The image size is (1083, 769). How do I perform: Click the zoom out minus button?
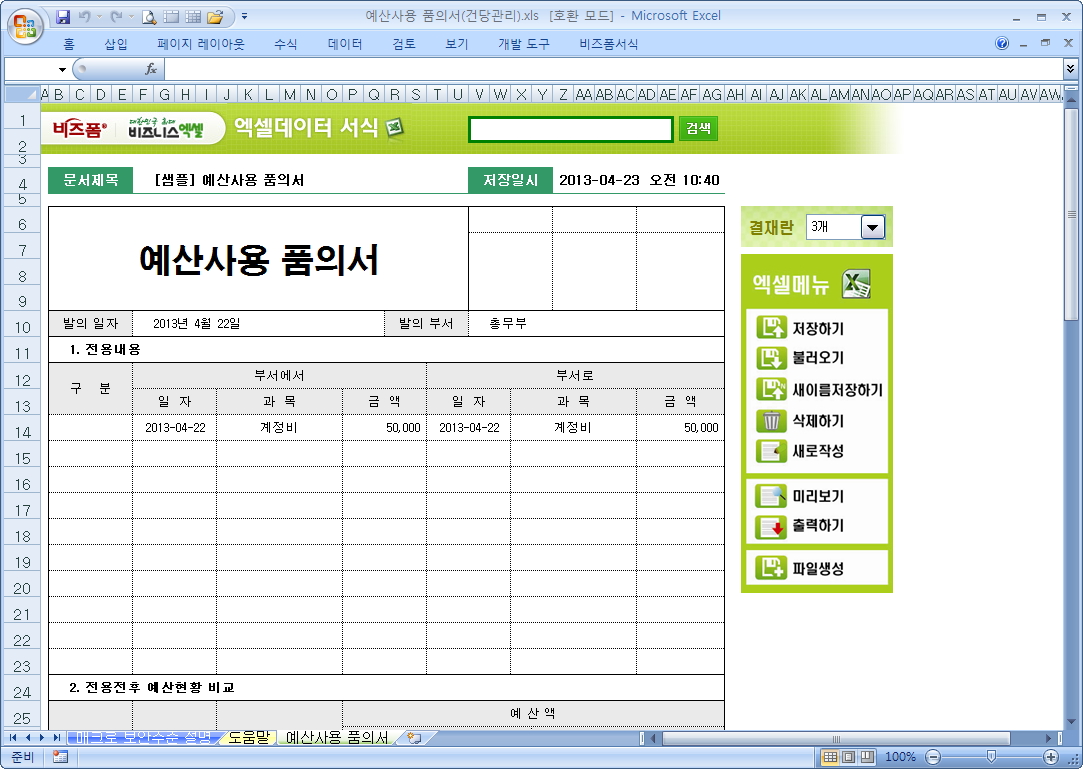point(933,757)
